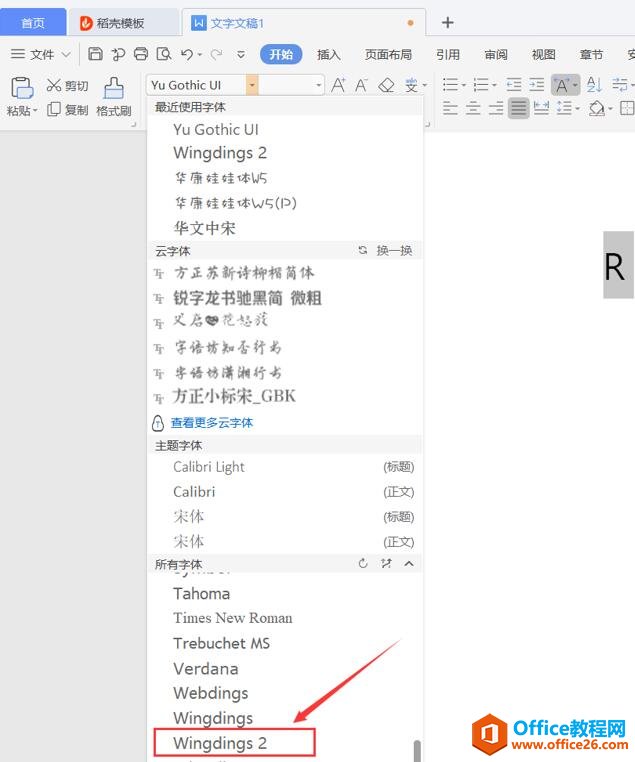This screenshot has height=762, width=635.
Task: Open the font name dropdown arrow
Action: point(252,85)
